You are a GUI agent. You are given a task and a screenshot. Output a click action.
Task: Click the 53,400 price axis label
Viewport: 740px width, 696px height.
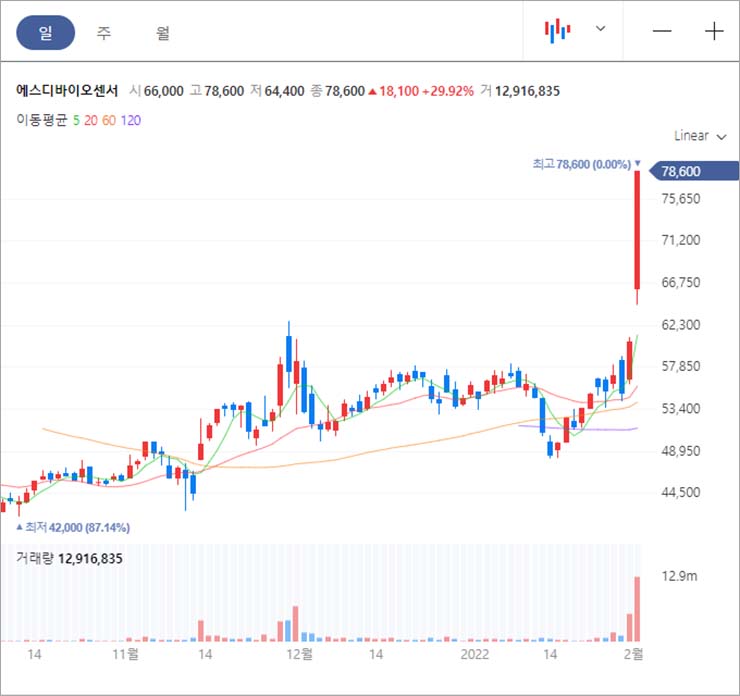pyautogui.click(x=681, y=408)
